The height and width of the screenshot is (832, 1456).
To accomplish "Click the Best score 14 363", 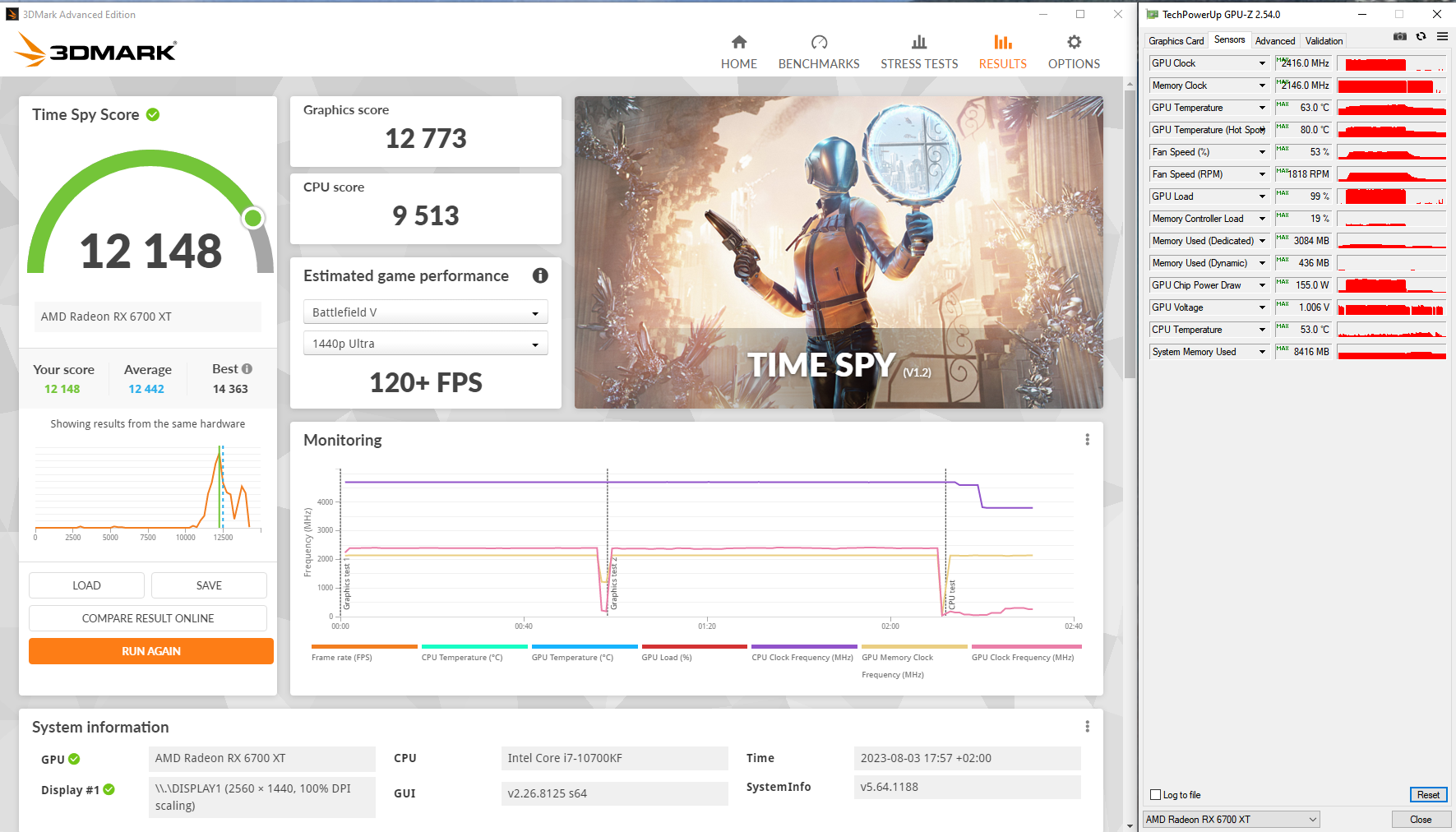I will tap(230, 389).
